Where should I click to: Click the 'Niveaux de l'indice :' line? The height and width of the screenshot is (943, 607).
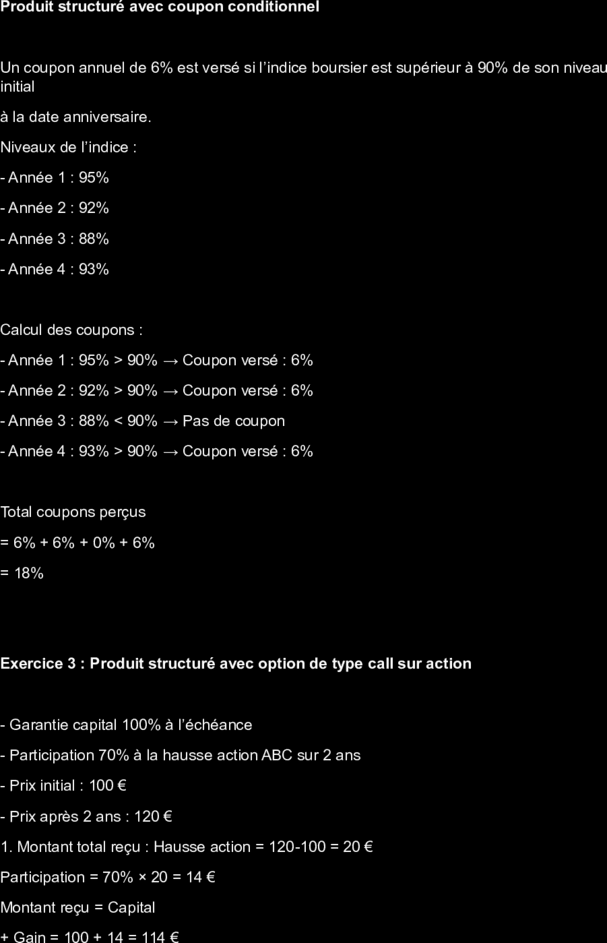(69, 147)
